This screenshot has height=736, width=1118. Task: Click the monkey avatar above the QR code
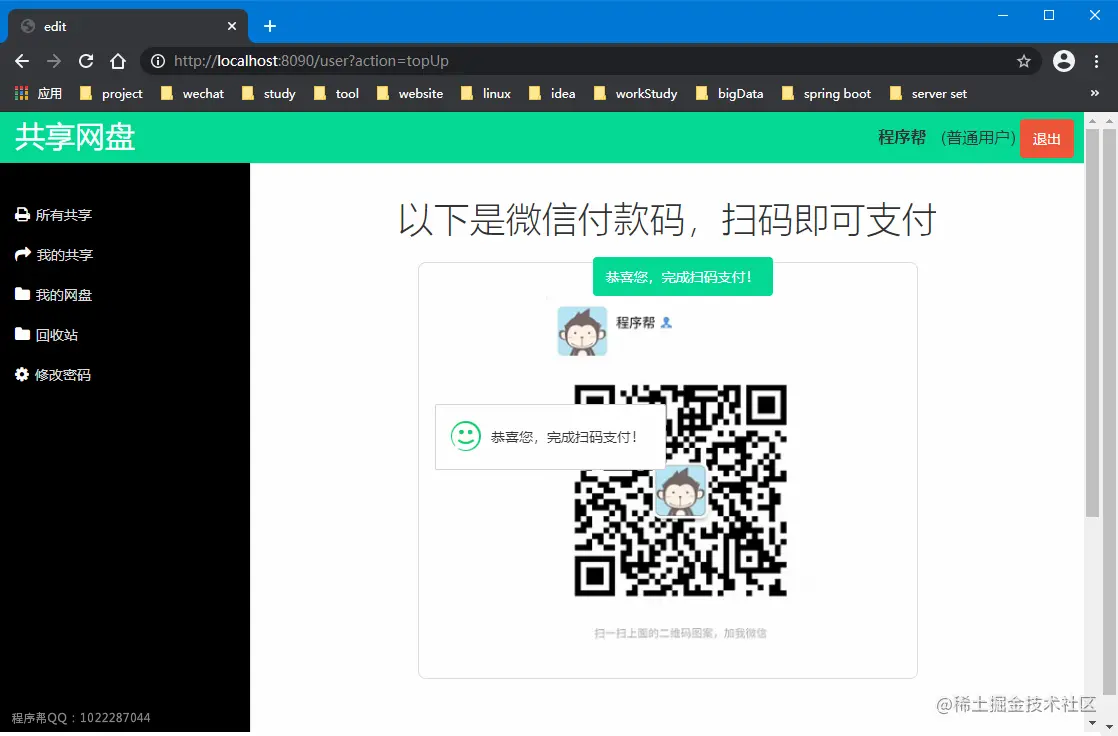582,331
